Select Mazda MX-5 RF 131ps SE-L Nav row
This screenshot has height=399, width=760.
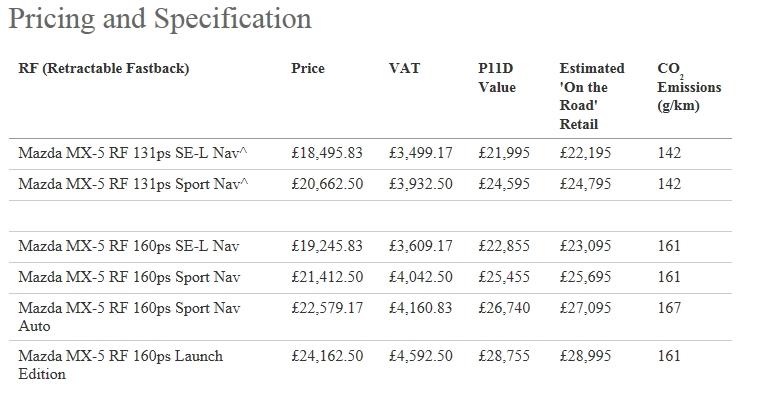tap(370, 154)
